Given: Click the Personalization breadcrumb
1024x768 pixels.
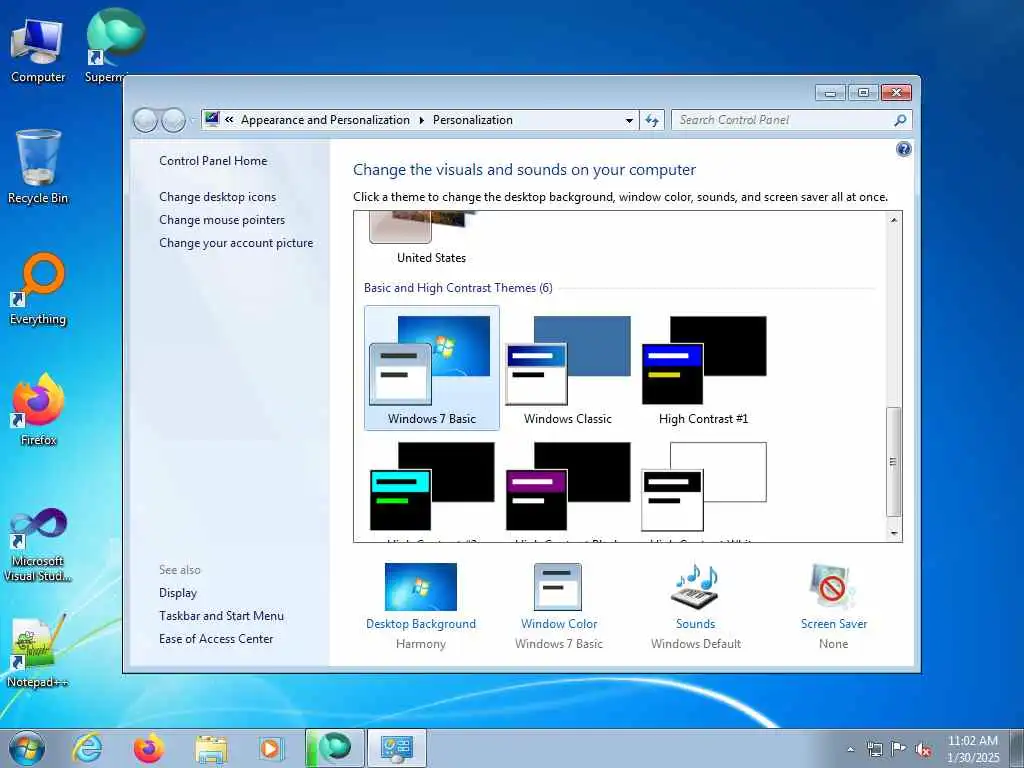Looking at the screenshot, I should click(473, 120).
